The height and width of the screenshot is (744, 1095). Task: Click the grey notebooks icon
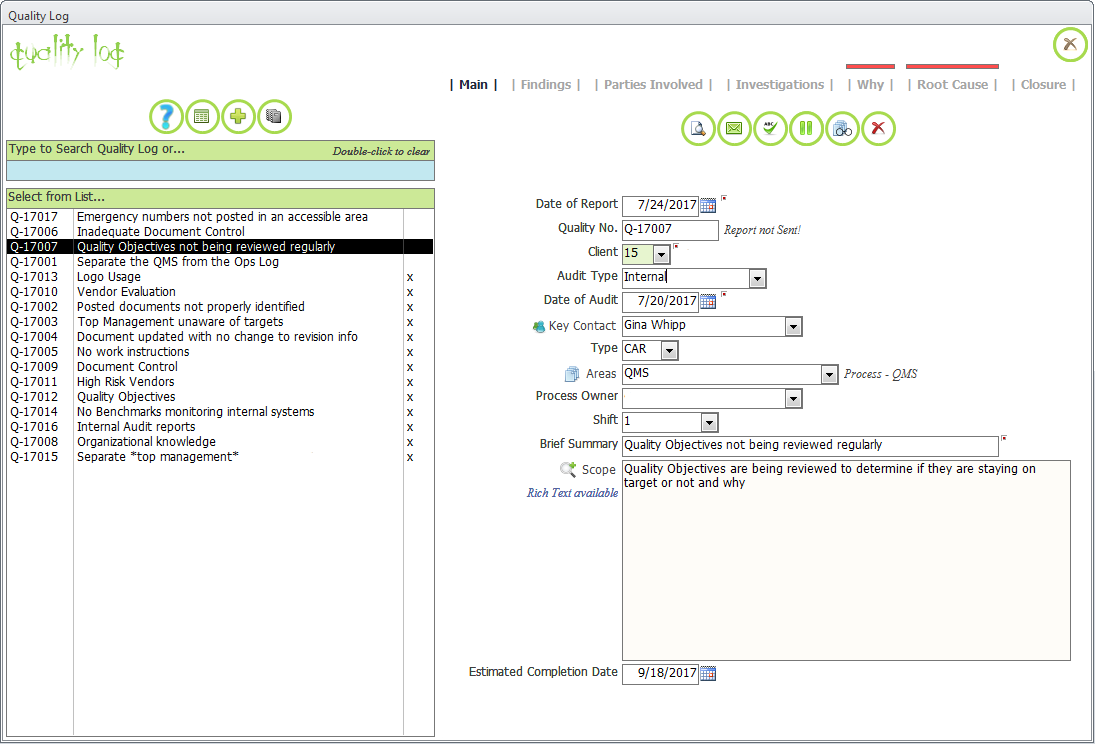[274, 117]
